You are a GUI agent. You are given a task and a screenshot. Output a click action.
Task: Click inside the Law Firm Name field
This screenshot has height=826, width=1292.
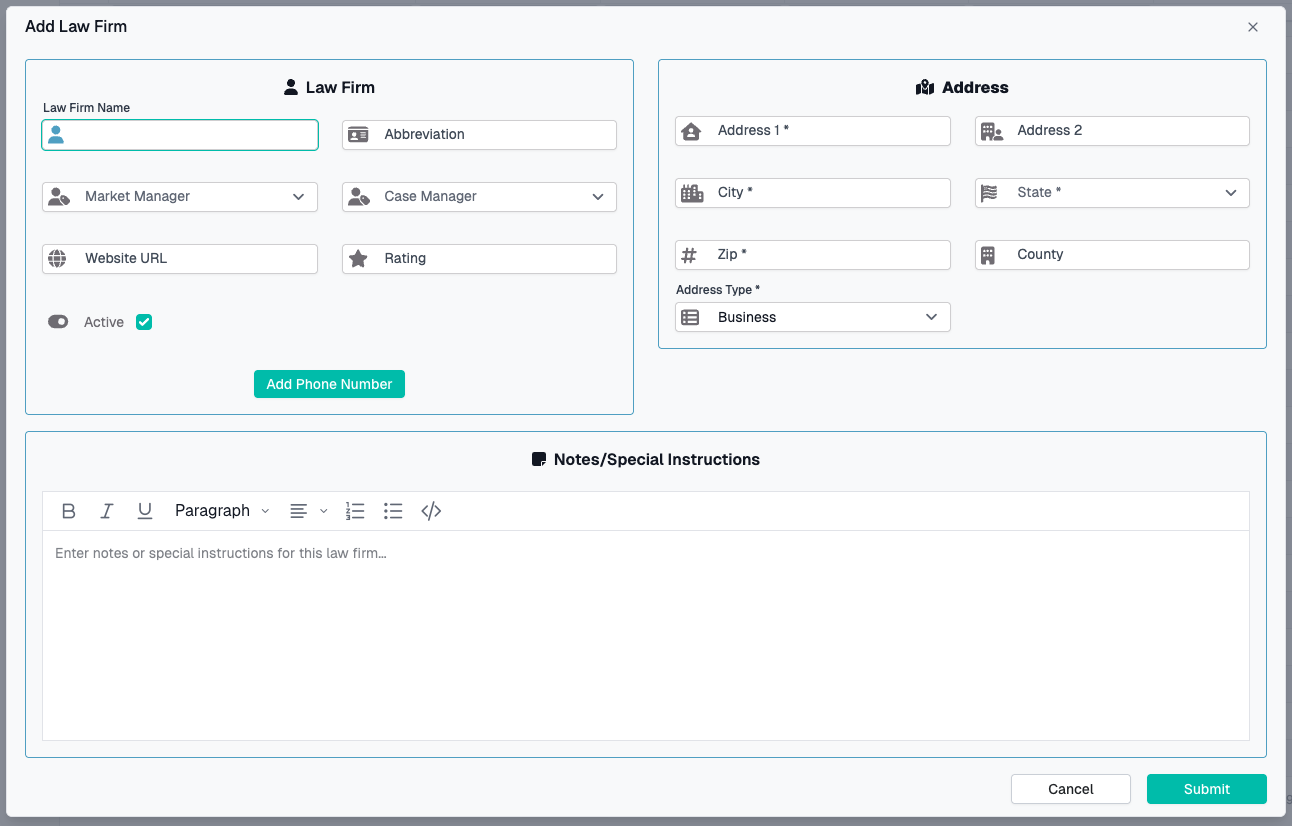(180, 134)
